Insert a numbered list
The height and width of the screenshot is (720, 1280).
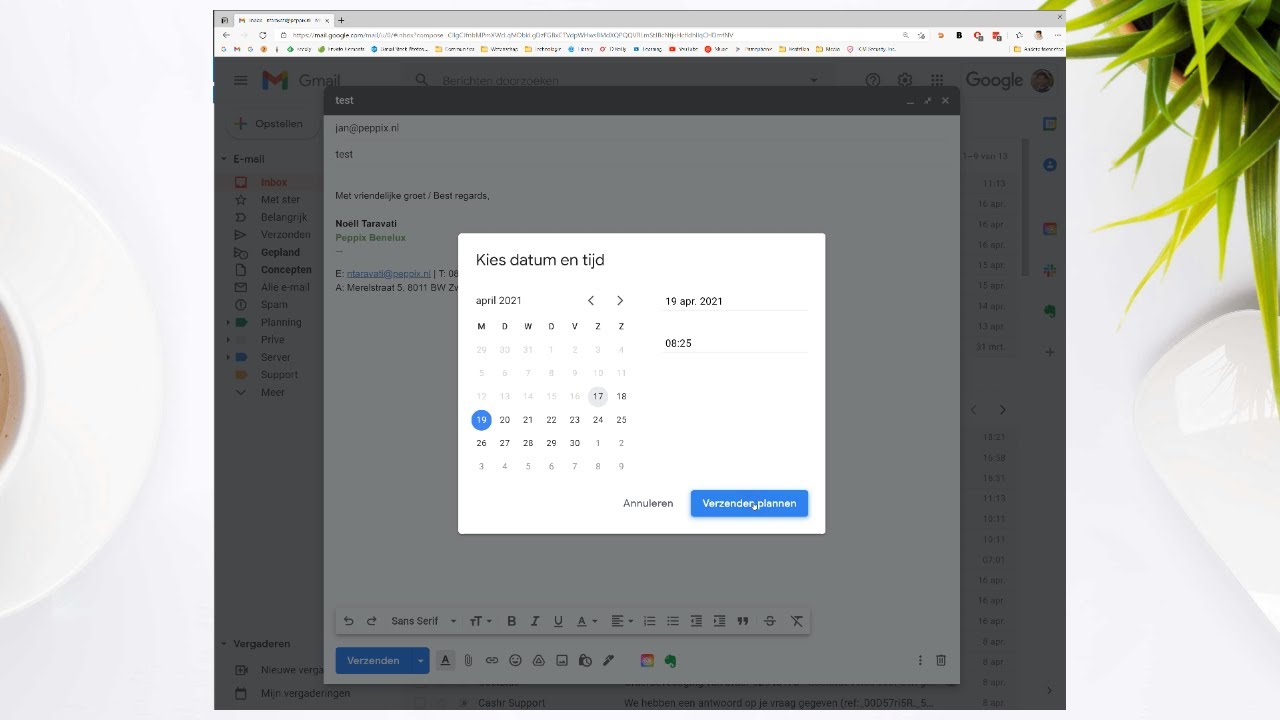649,621
